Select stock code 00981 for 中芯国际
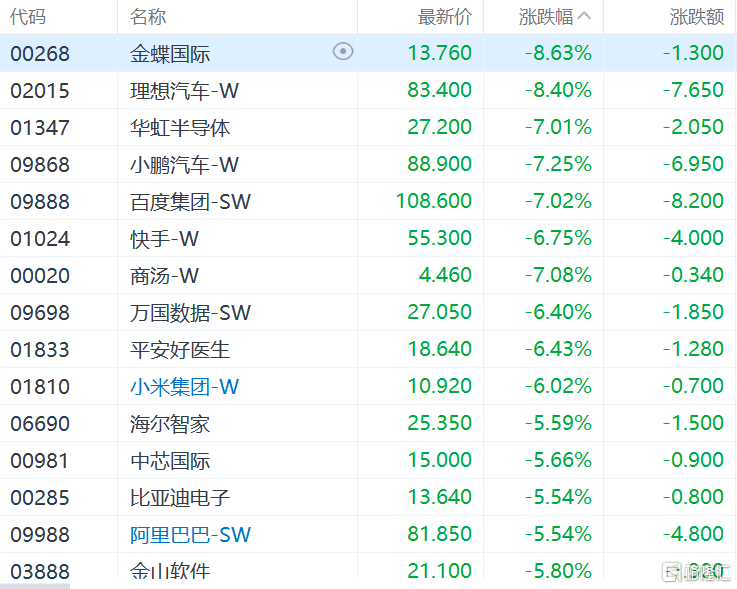This screenshot has width=737, height=589. 40,460
